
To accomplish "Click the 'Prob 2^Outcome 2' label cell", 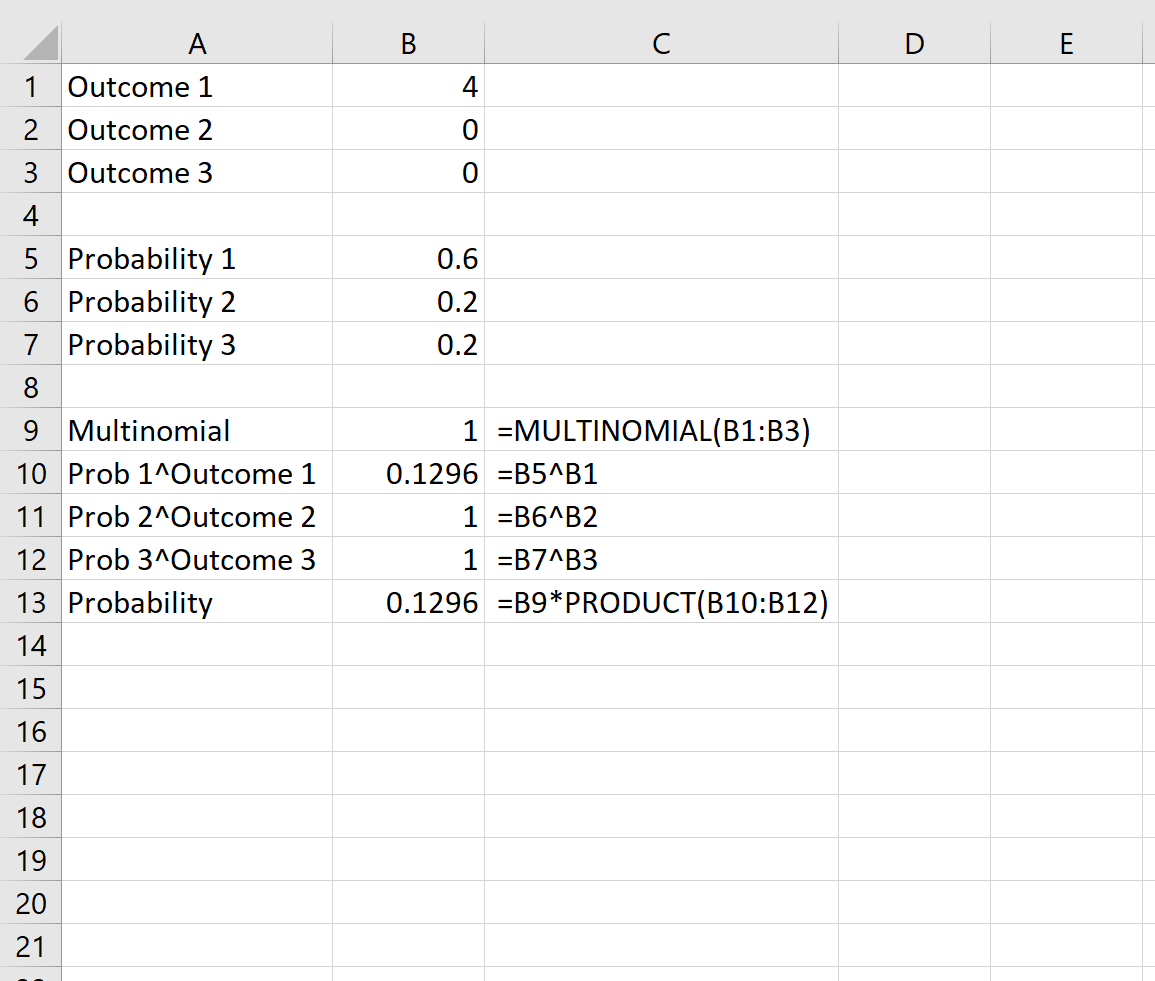I will coord(197,516).
